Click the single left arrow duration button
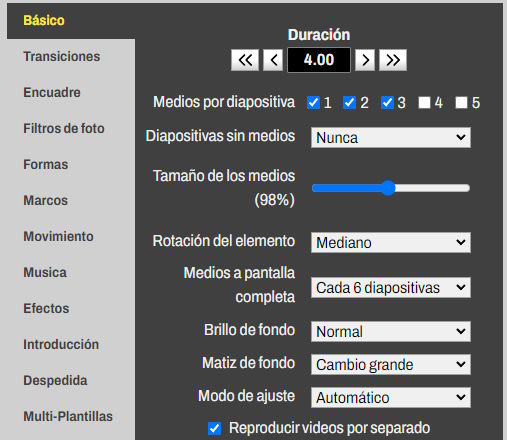 click(x=273, y=60)
